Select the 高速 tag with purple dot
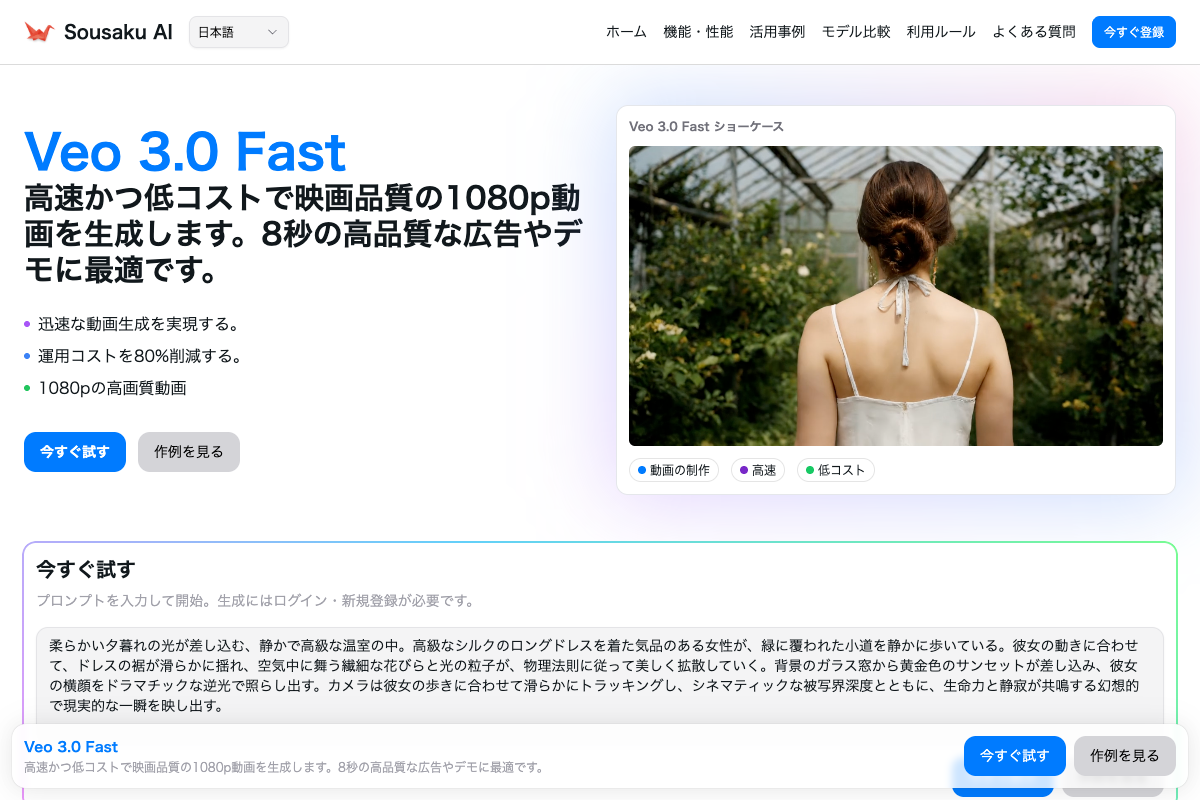 pyautogui.click(x=758, y=470)
